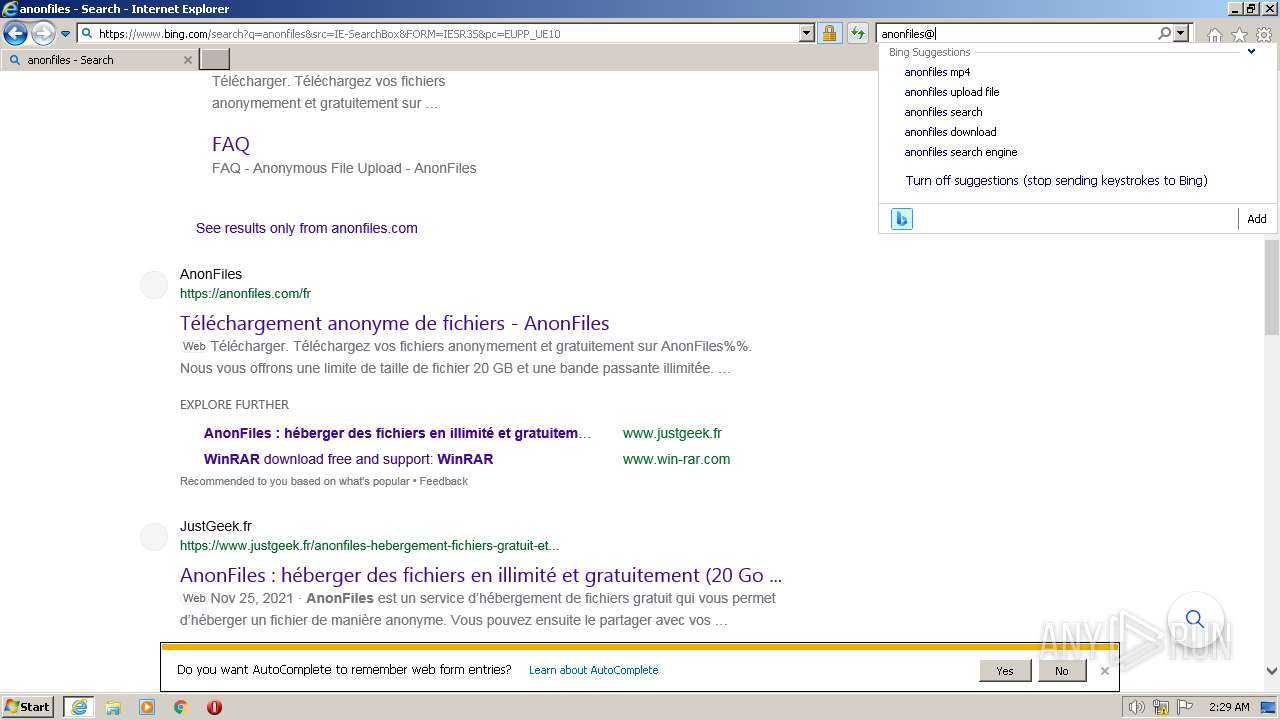
Task: Open Favorites star icon
Action: point(1239,34)
